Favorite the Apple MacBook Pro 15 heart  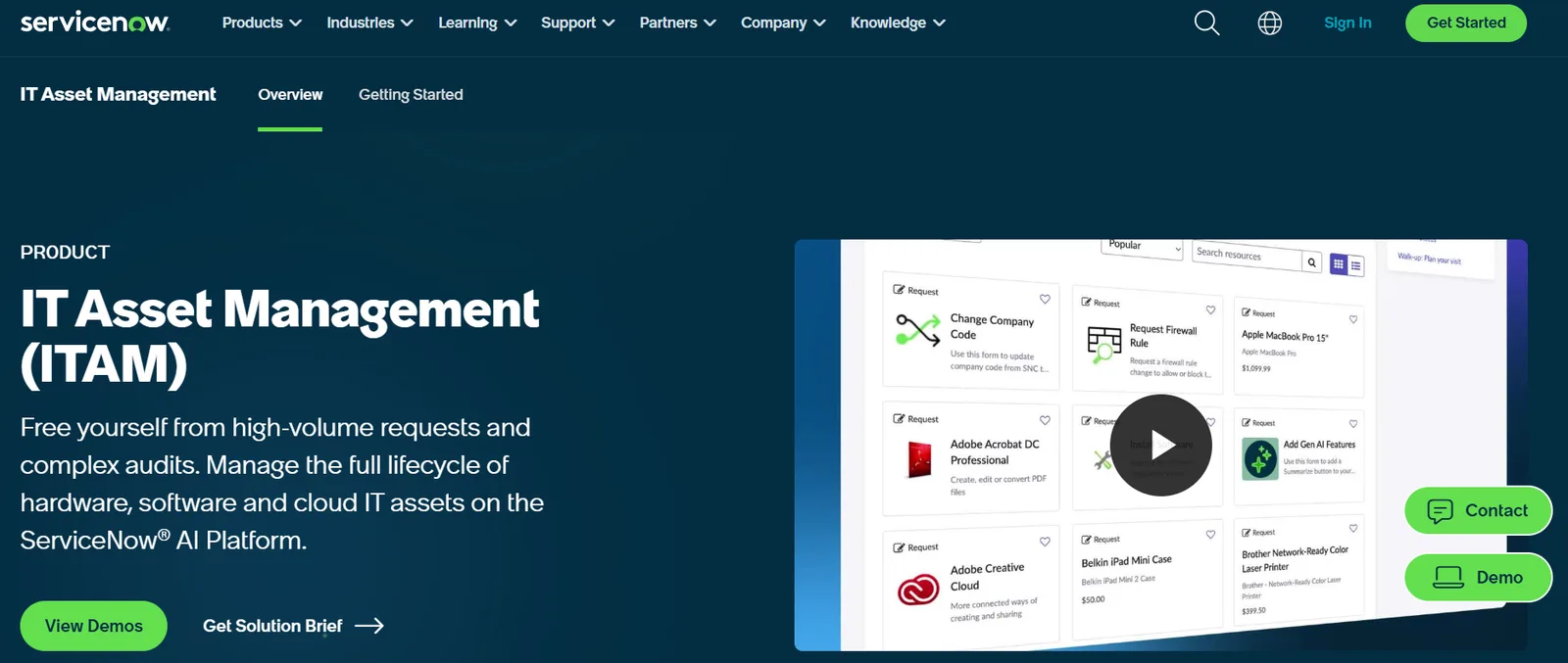coord(1353,319)
